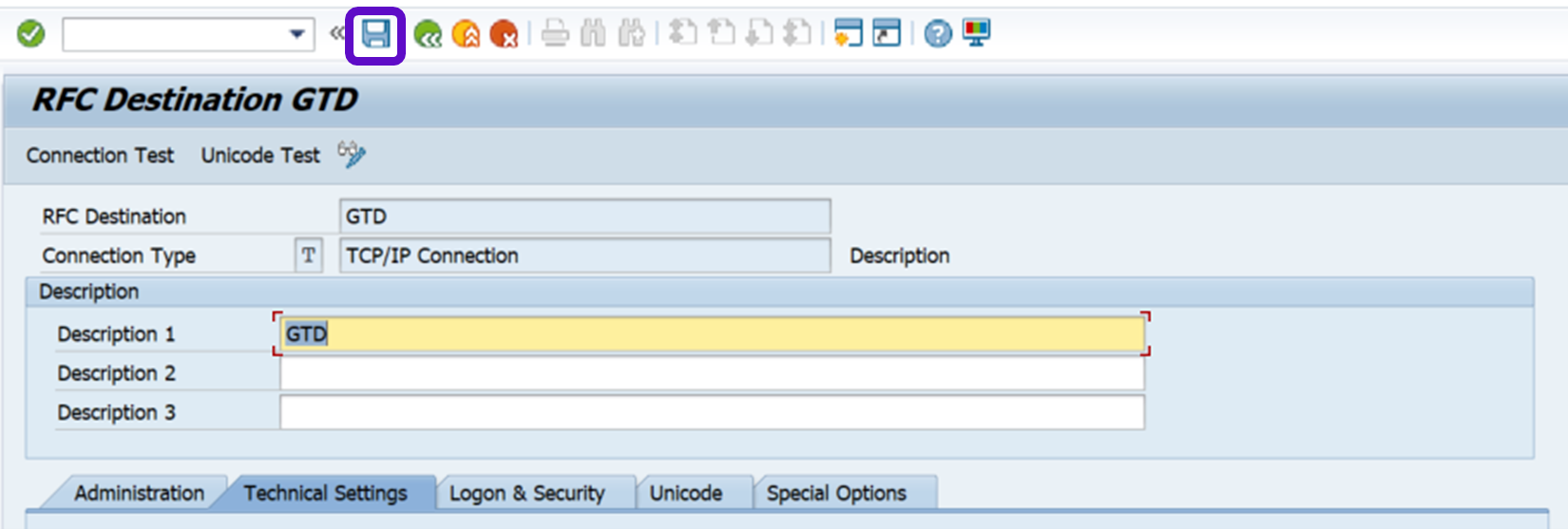The width and height of the screenshot is (1568, 529).
Task: Collapse the command field using double chevron
Action: pyautogui.click(x=336, y=34)
